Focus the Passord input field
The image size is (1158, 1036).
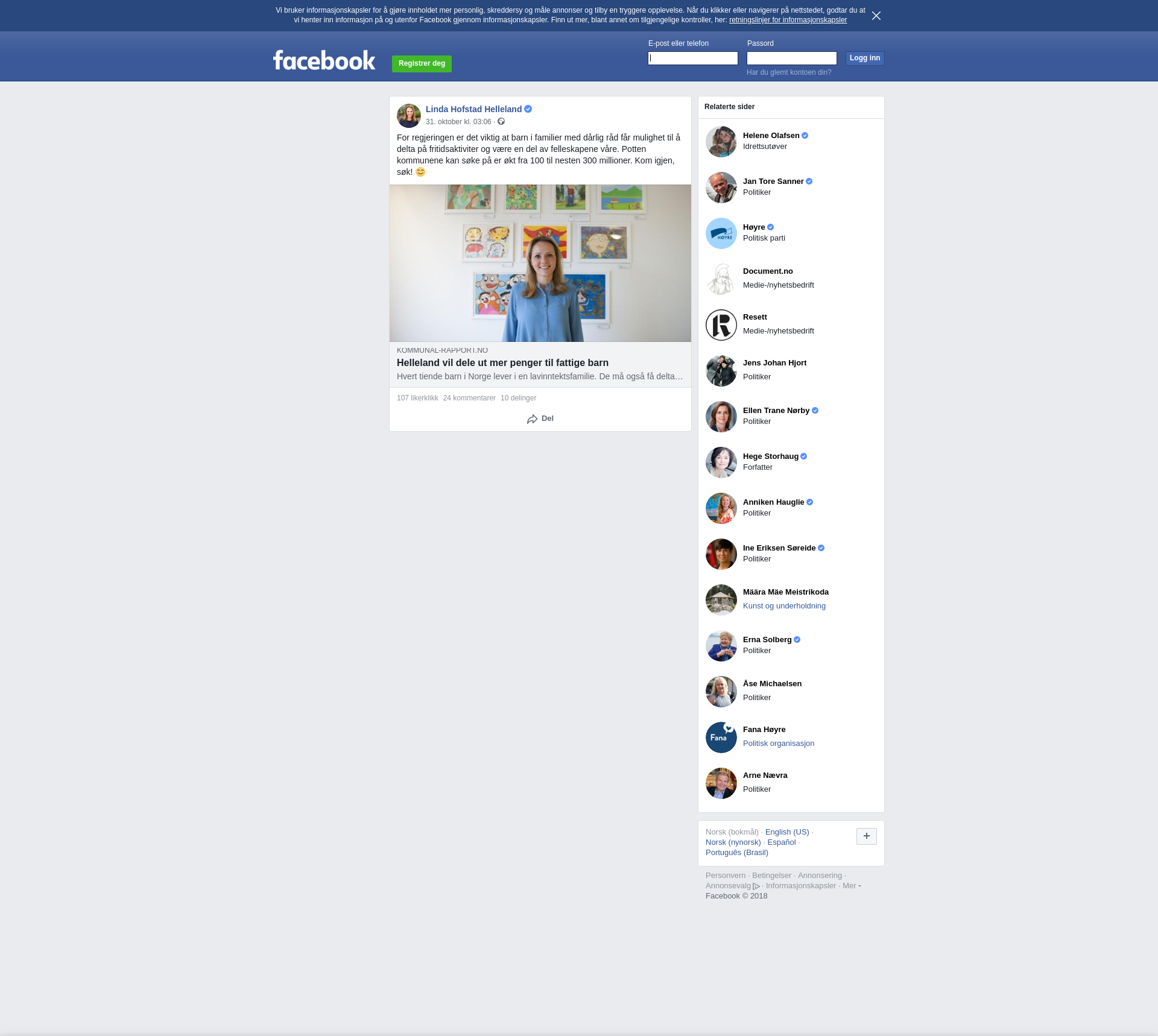coord(792,58)
